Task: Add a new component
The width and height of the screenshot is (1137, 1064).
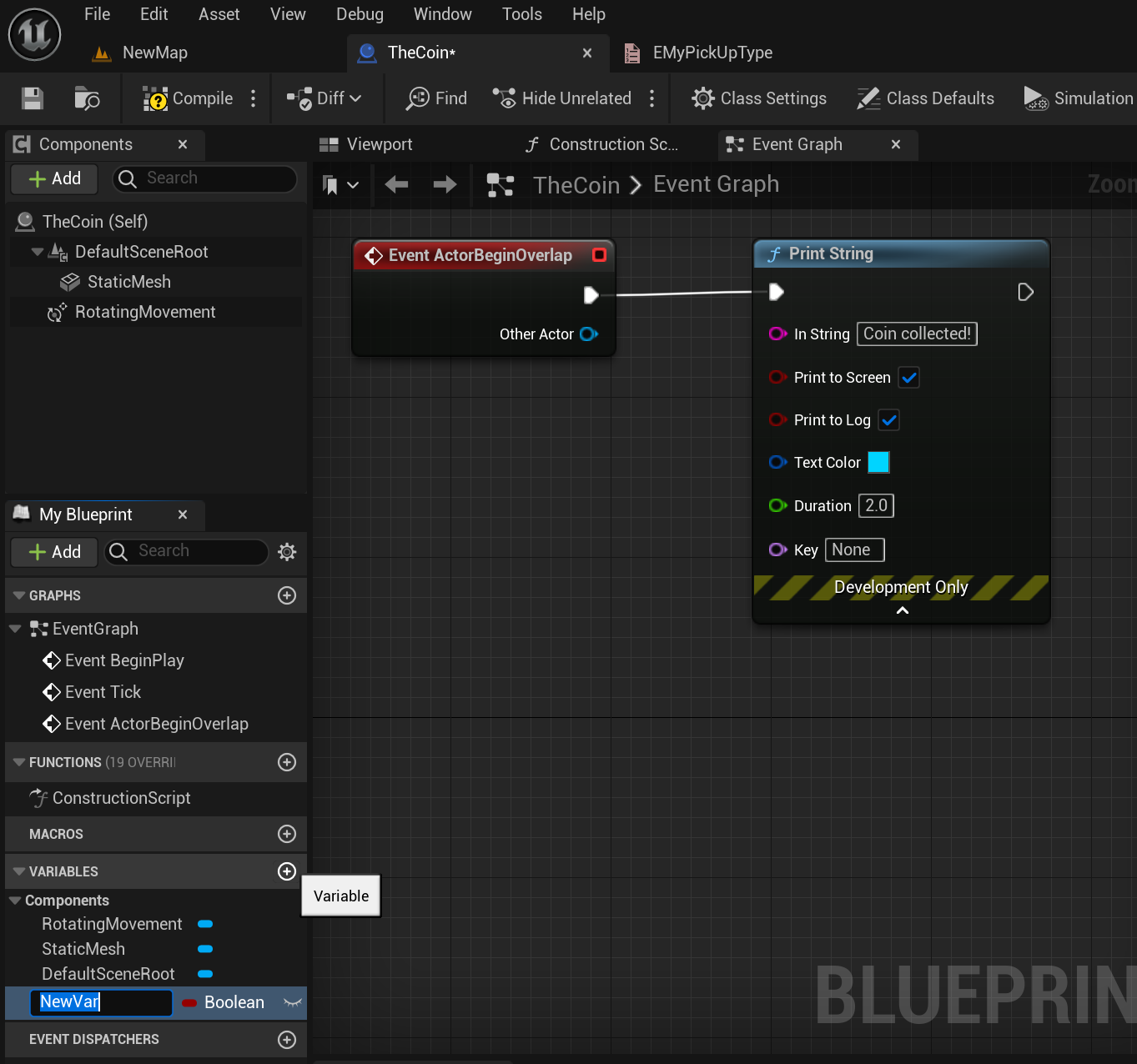Action: tap(54, 178)
